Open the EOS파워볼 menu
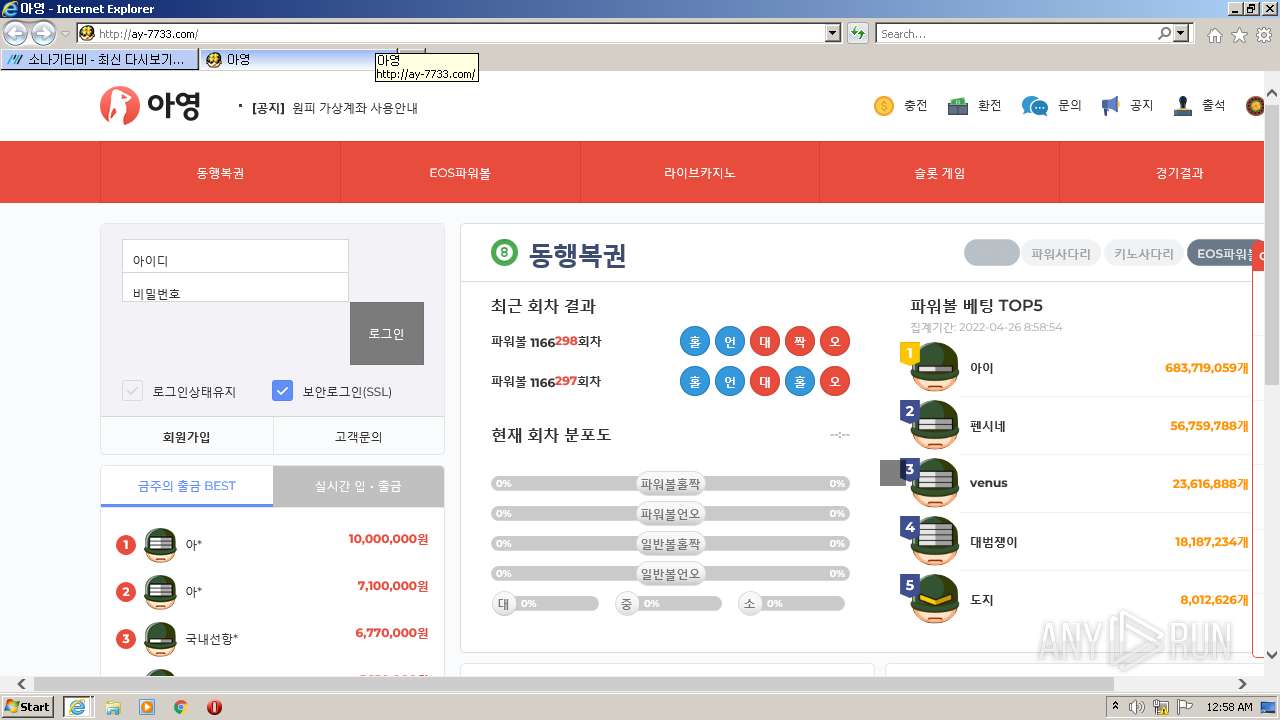This screenshot has width=1280, height=720. click(x=460, y=172)
